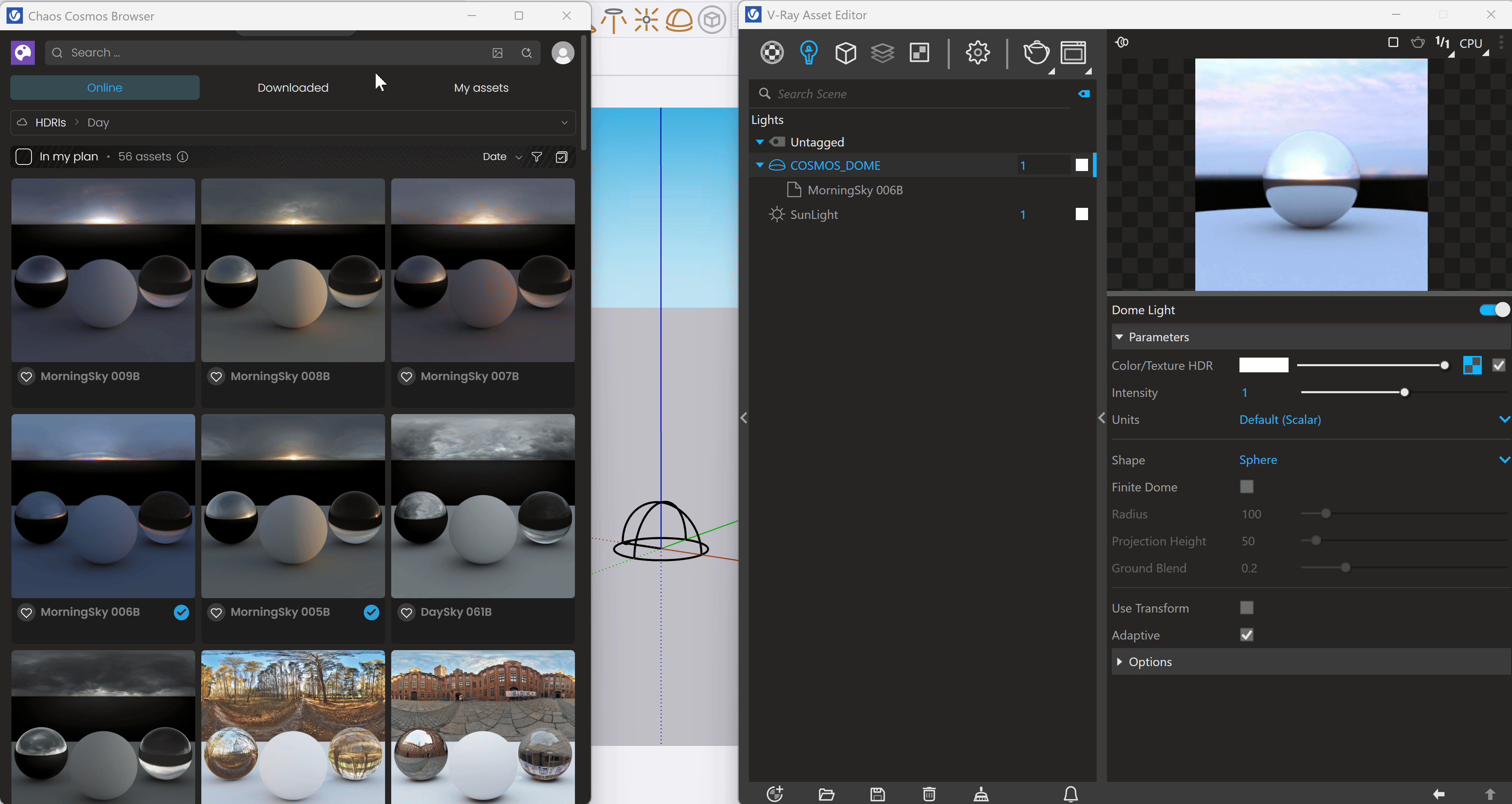Collapse the Parameters section
This screenshot has width=1512, height=804.
tap(1119, 337)
